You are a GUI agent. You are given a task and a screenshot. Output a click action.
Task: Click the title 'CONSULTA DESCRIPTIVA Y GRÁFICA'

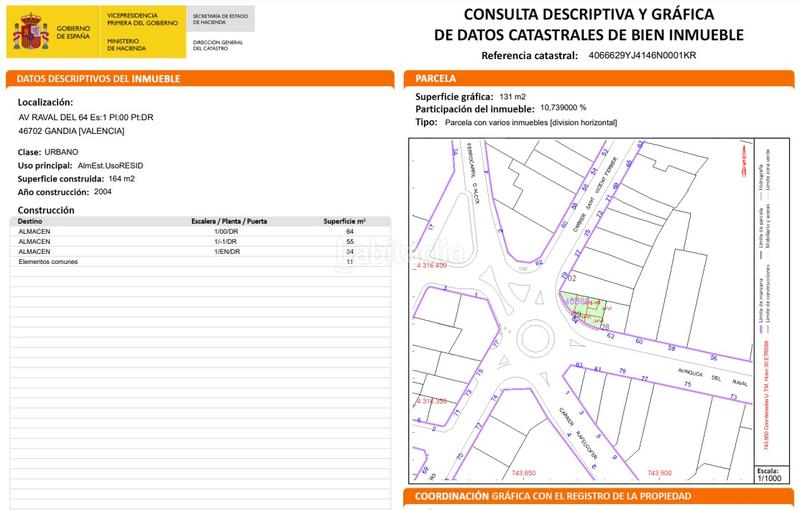(x=589, y=14)
